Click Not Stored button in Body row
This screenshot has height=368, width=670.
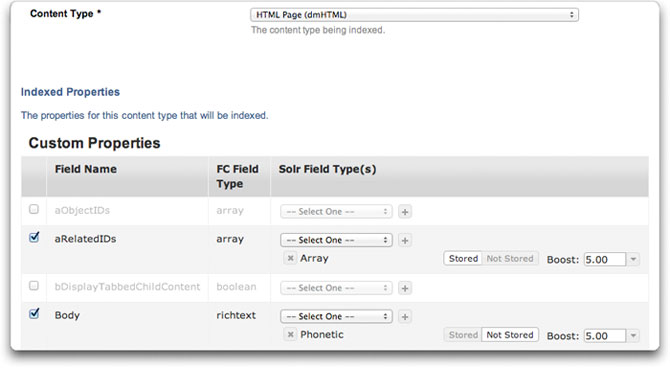pos(510,335)
